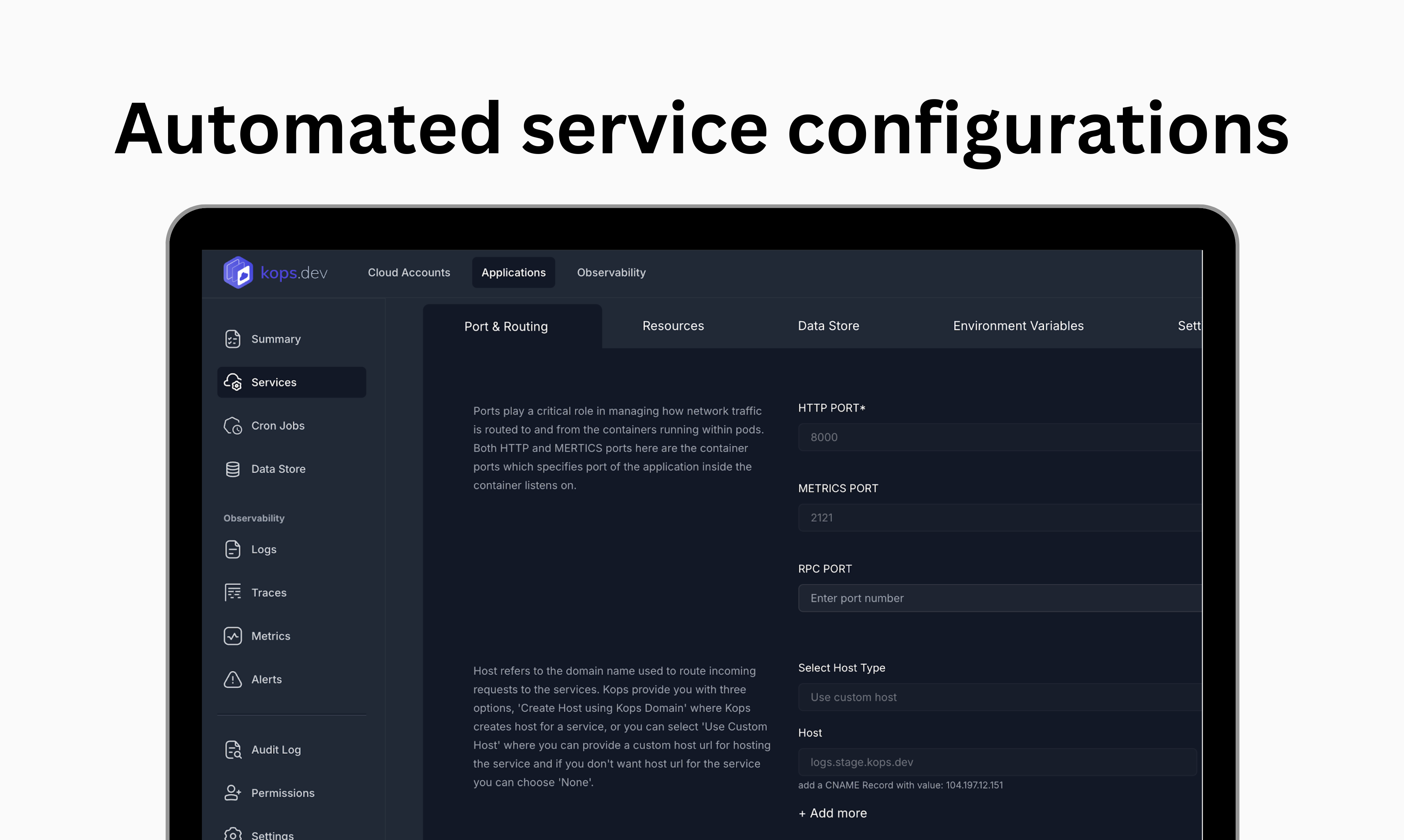Image resolution: width=1404 pixels, height=840 pixels.
Task: Click the Summary sidebar icon
Action: coord(233,339)
